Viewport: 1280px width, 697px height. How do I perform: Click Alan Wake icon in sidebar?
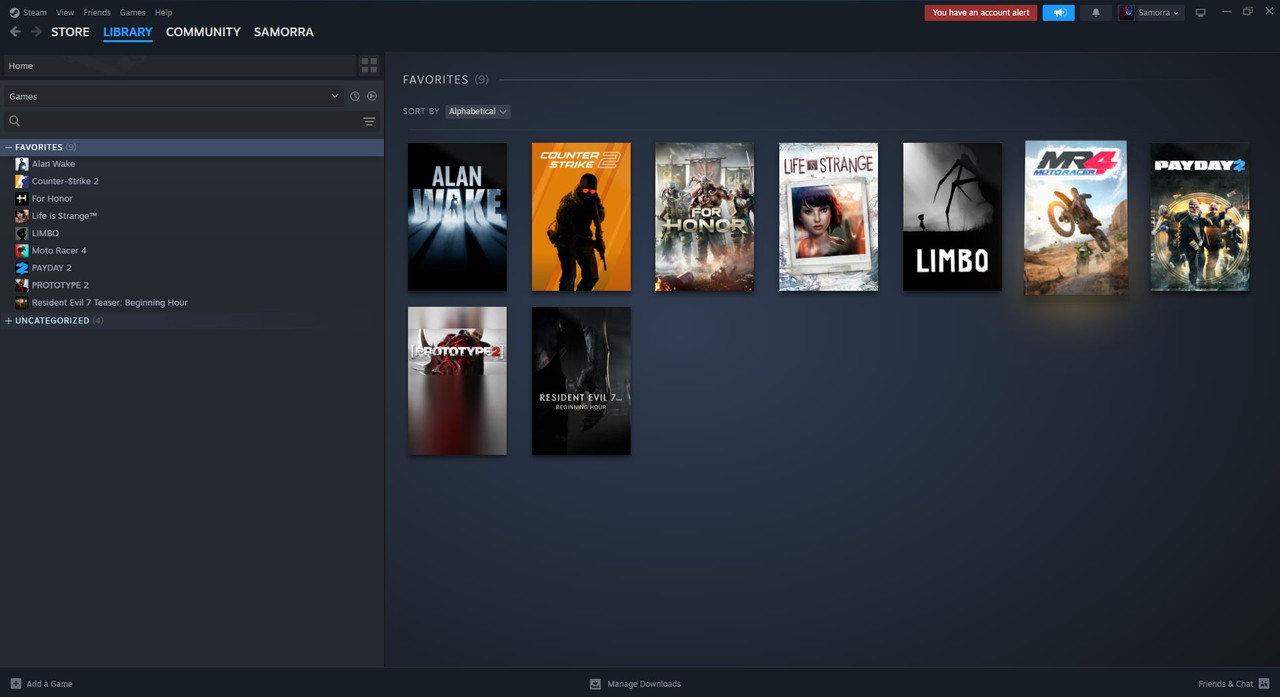coord(22,164)
